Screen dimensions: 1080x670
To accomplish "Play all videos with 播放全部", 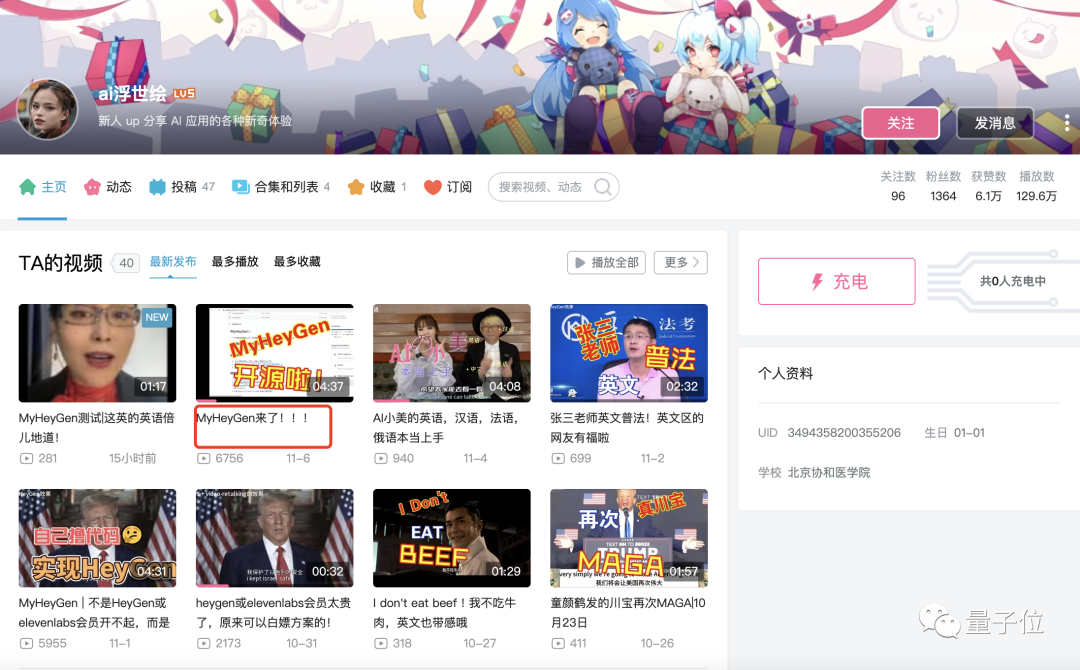I will (606, 262).
